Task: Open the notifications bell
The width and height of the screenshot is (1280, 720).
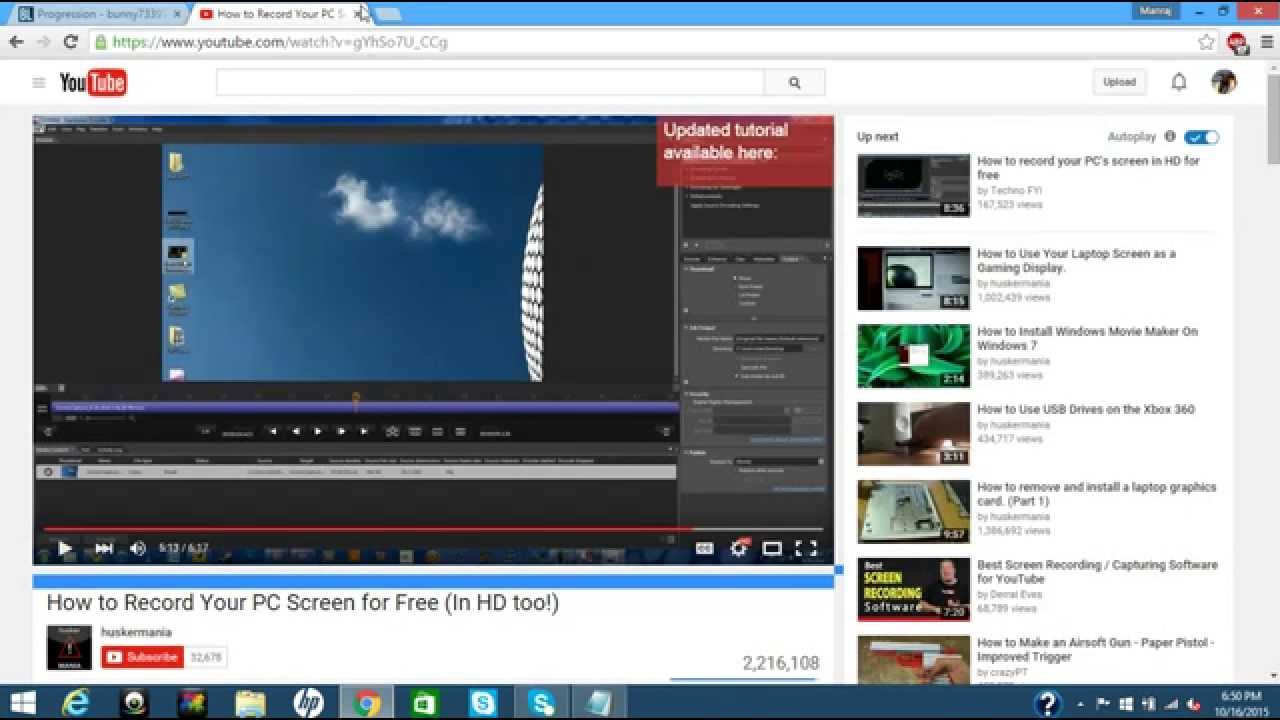Action: click(x=1179, y=83)
